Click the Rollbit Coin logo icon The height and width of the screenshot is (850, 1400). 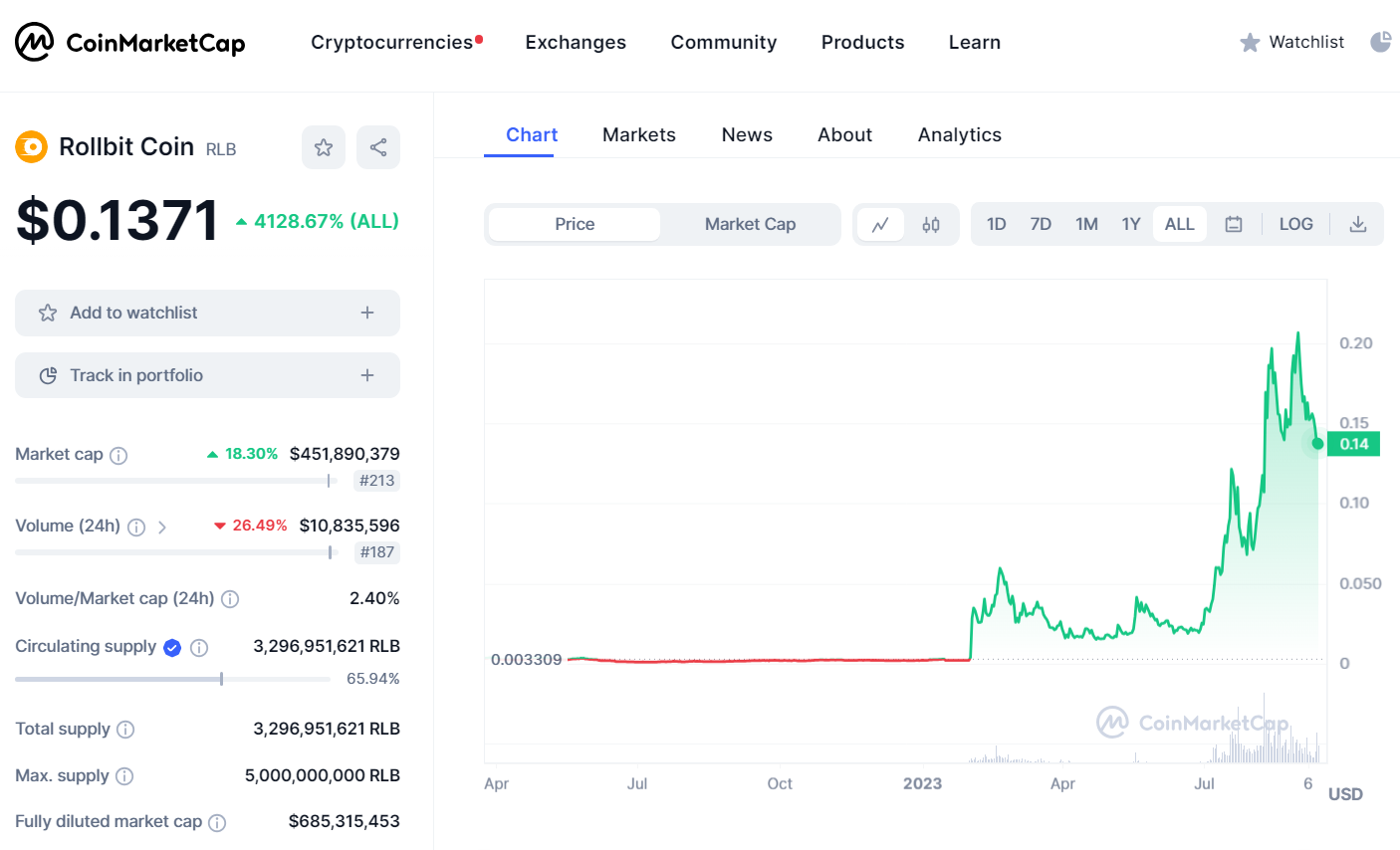coord(32,147)
